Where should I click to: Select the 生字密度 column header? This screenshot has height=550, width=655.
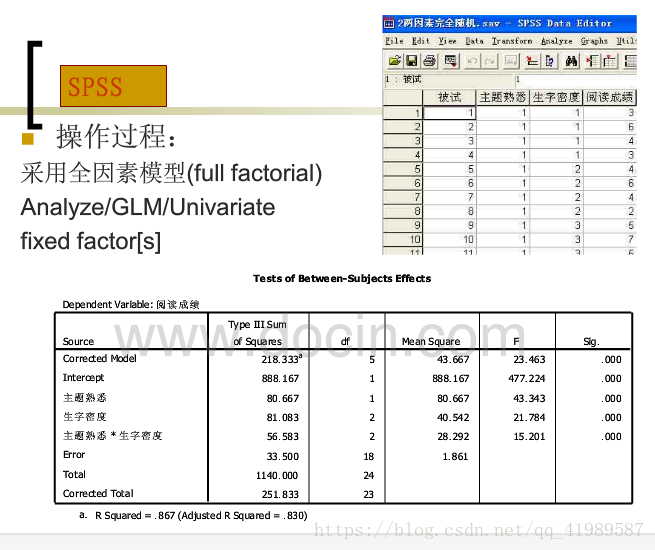[x=556, y=97]
